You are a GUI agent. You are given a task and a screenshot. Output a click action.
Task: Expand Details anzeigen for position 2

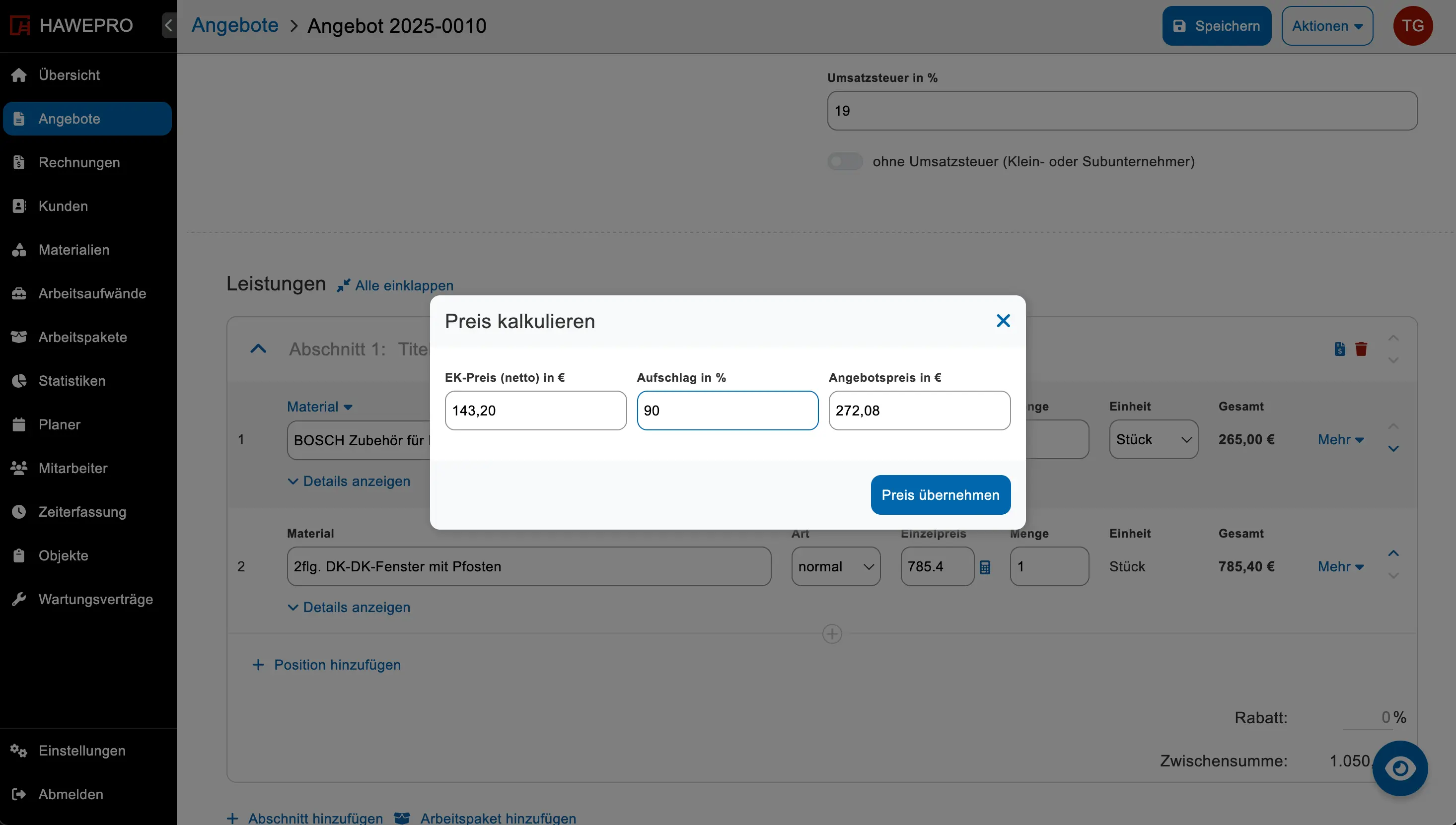pos(349,607)
